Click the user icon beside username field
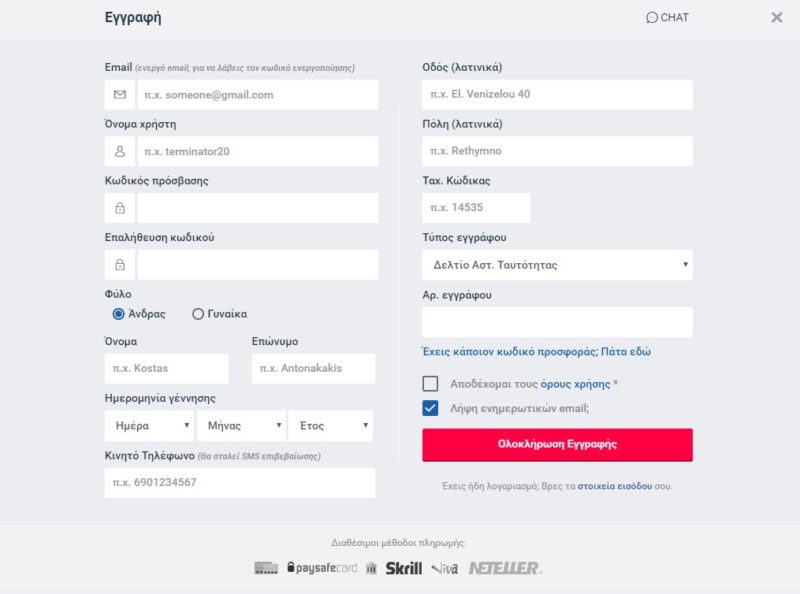Viewport: 800px width, 594px height. pos(120,151)
